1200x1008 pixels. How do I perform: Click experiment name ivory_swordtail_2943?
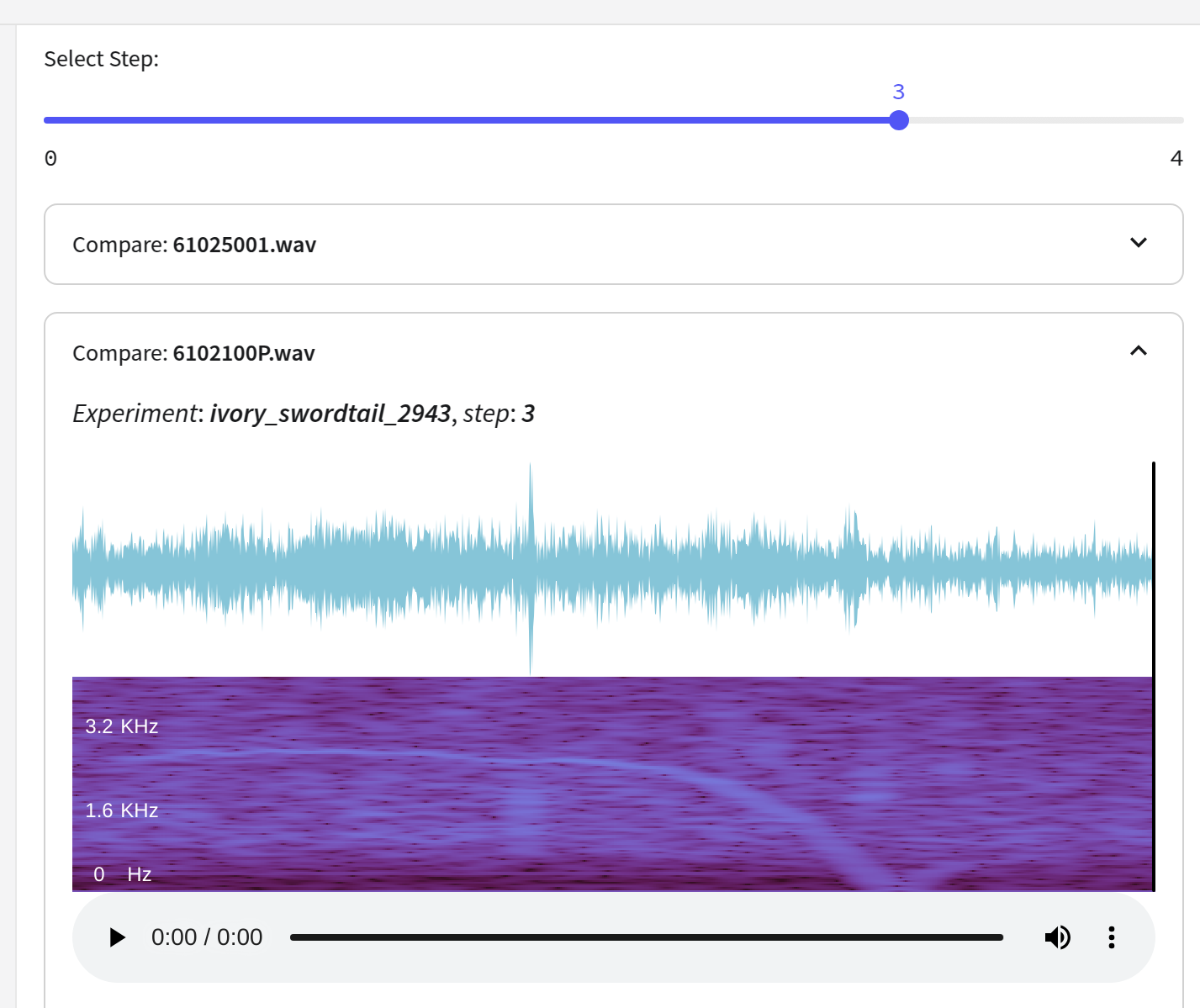(330, 414)
